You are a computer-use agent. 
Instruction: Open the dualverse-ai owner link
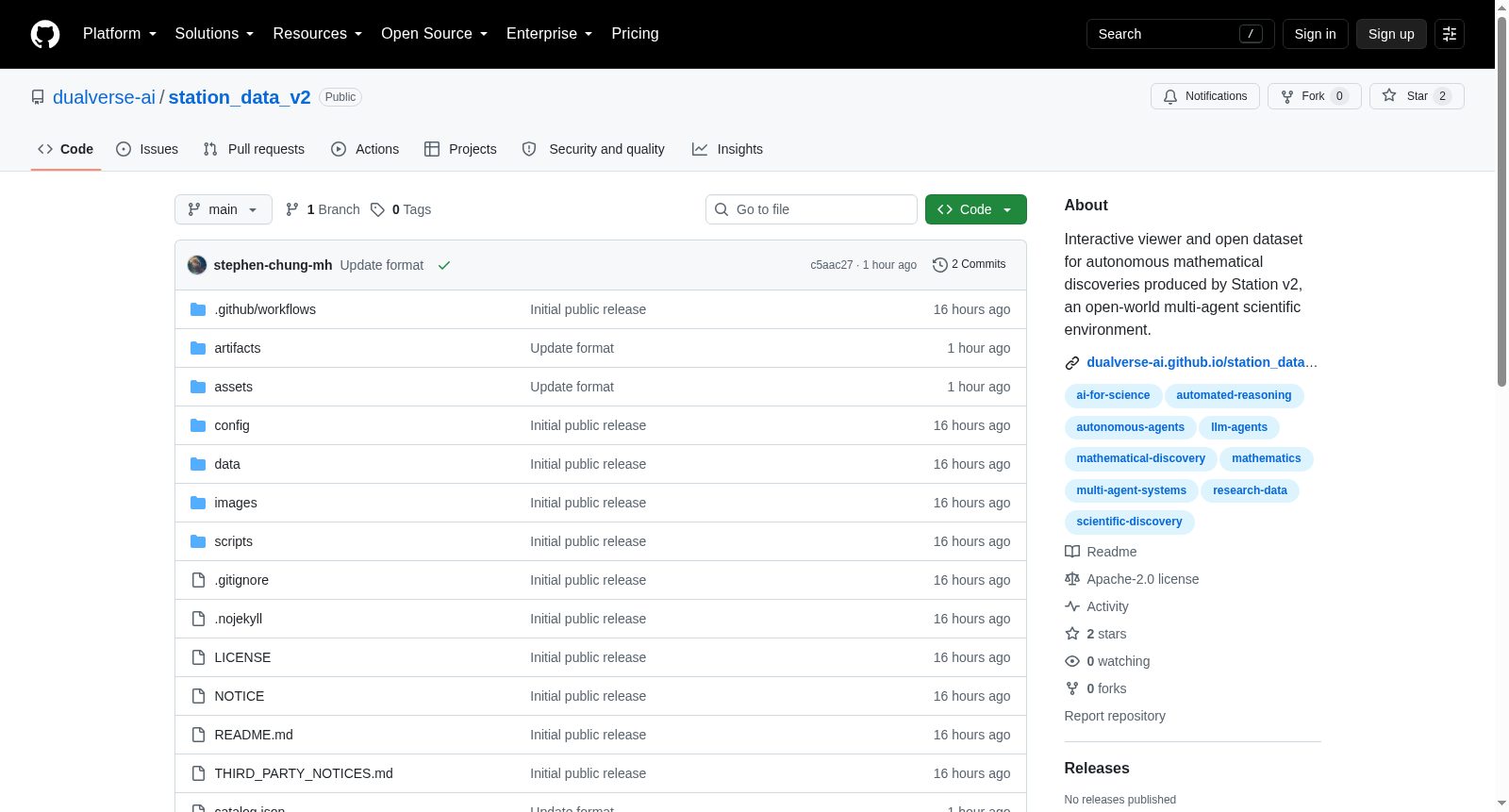pyautogui.click(x=104, y=97)
